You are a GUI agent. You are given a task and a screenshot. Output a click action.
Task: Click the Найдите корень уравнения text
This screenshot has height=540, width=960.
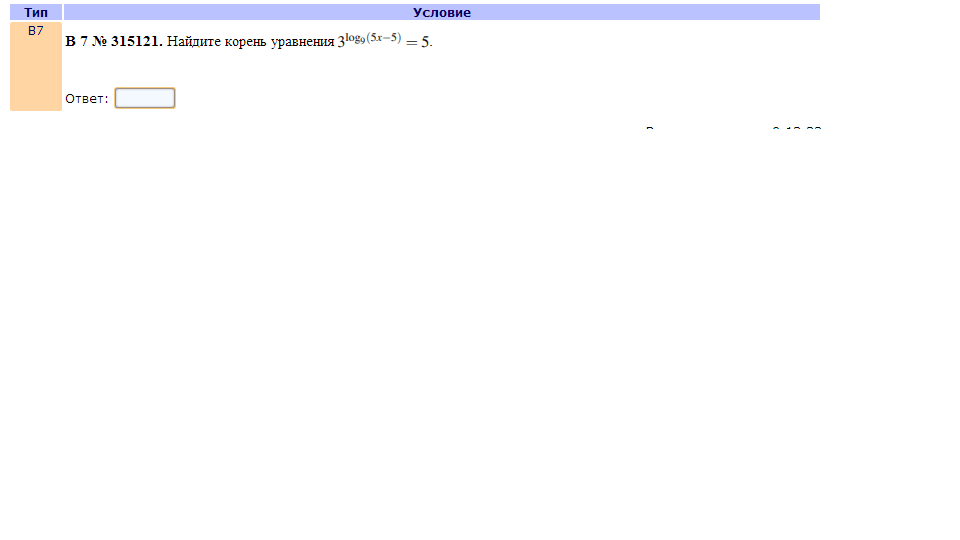(250, 42)
